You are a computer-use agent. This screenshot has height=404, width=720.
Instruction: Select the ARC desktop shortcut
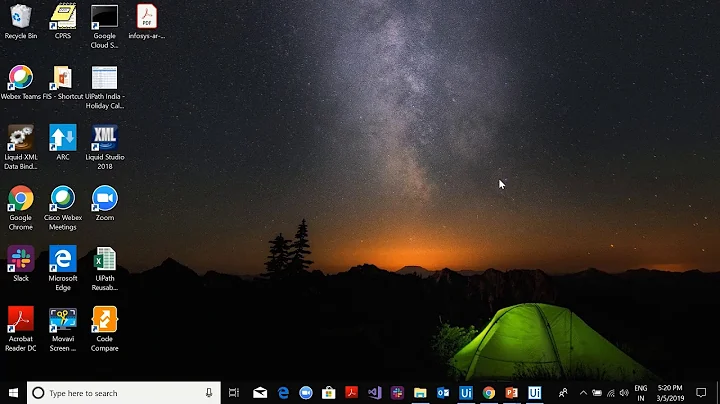[63, 142]
